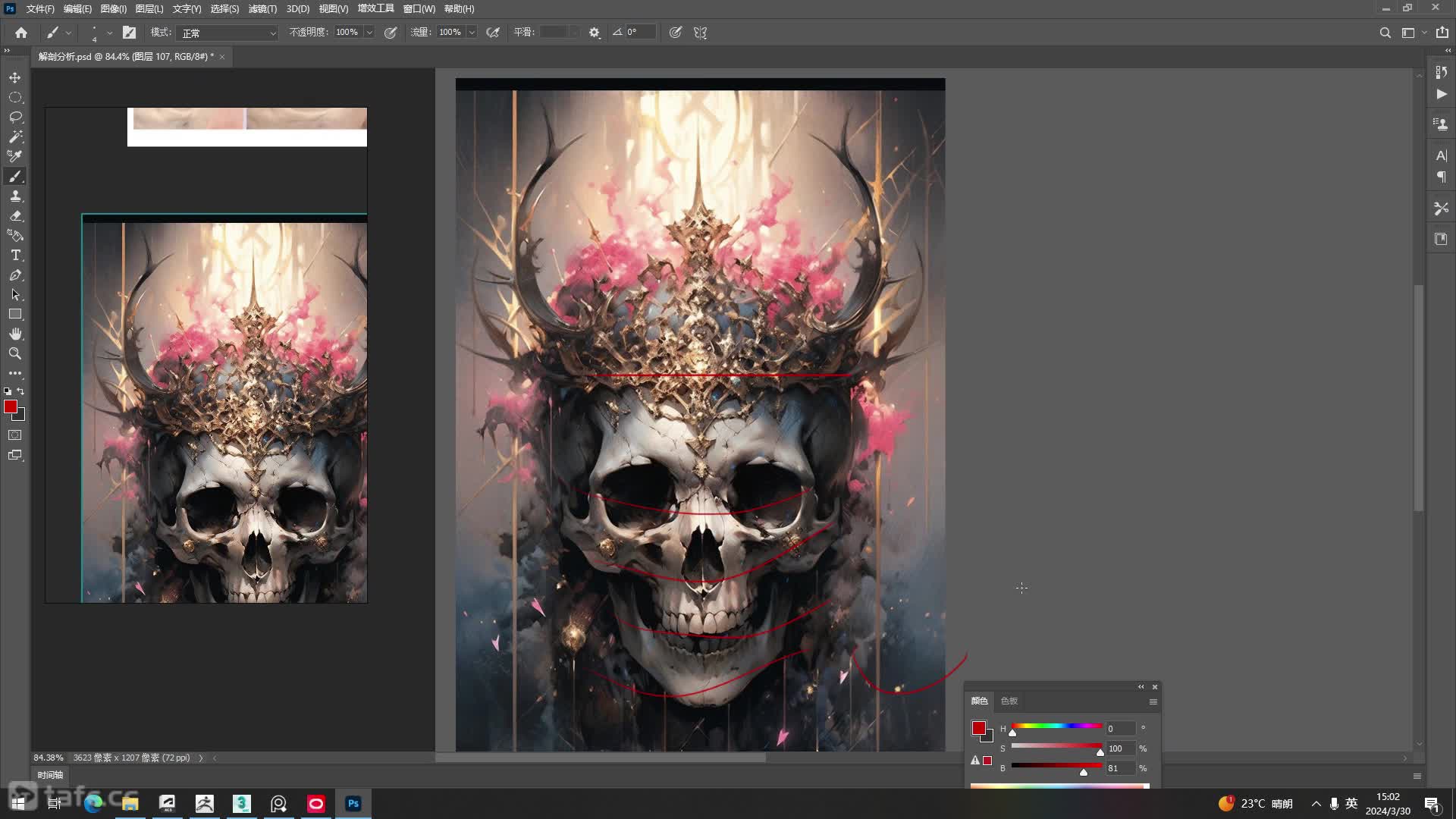Expand the opacity slider dropdown arrow
1456x819 pixels.
pyautogui.click(x=369, y=33)
